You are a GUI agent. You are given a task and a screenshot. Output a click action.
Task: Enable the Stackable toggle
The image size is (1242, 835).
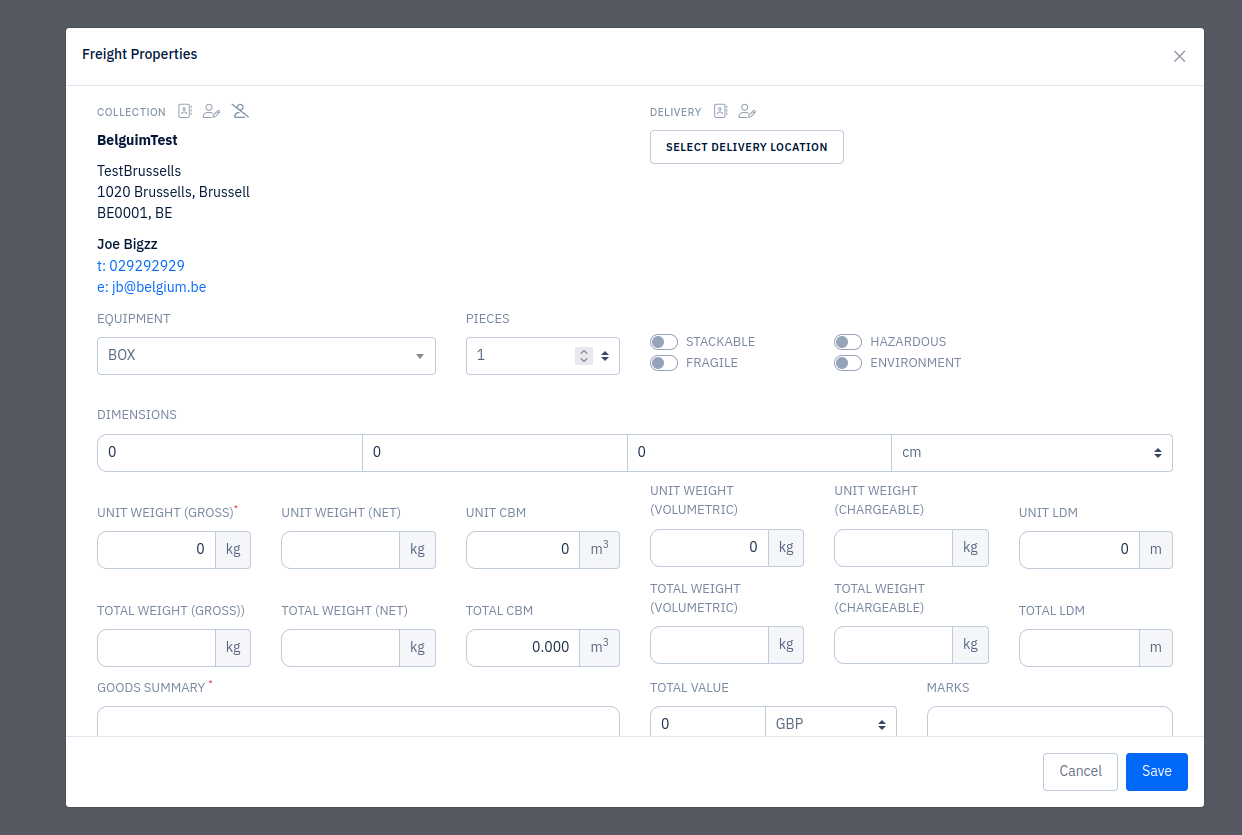(664, 342)
